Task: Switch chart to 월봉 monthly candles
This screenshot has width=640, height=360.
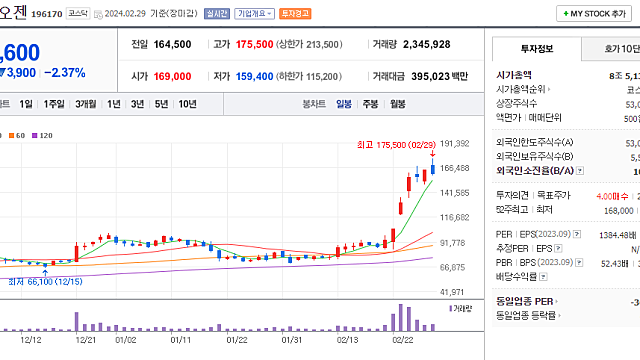Action: pyautogui.click(x=398, y=104)
